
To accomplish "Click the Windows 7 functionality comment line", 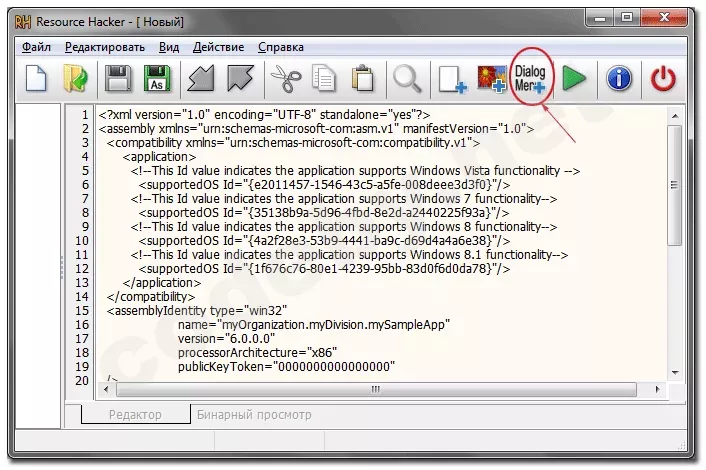I will click(344, 199).
